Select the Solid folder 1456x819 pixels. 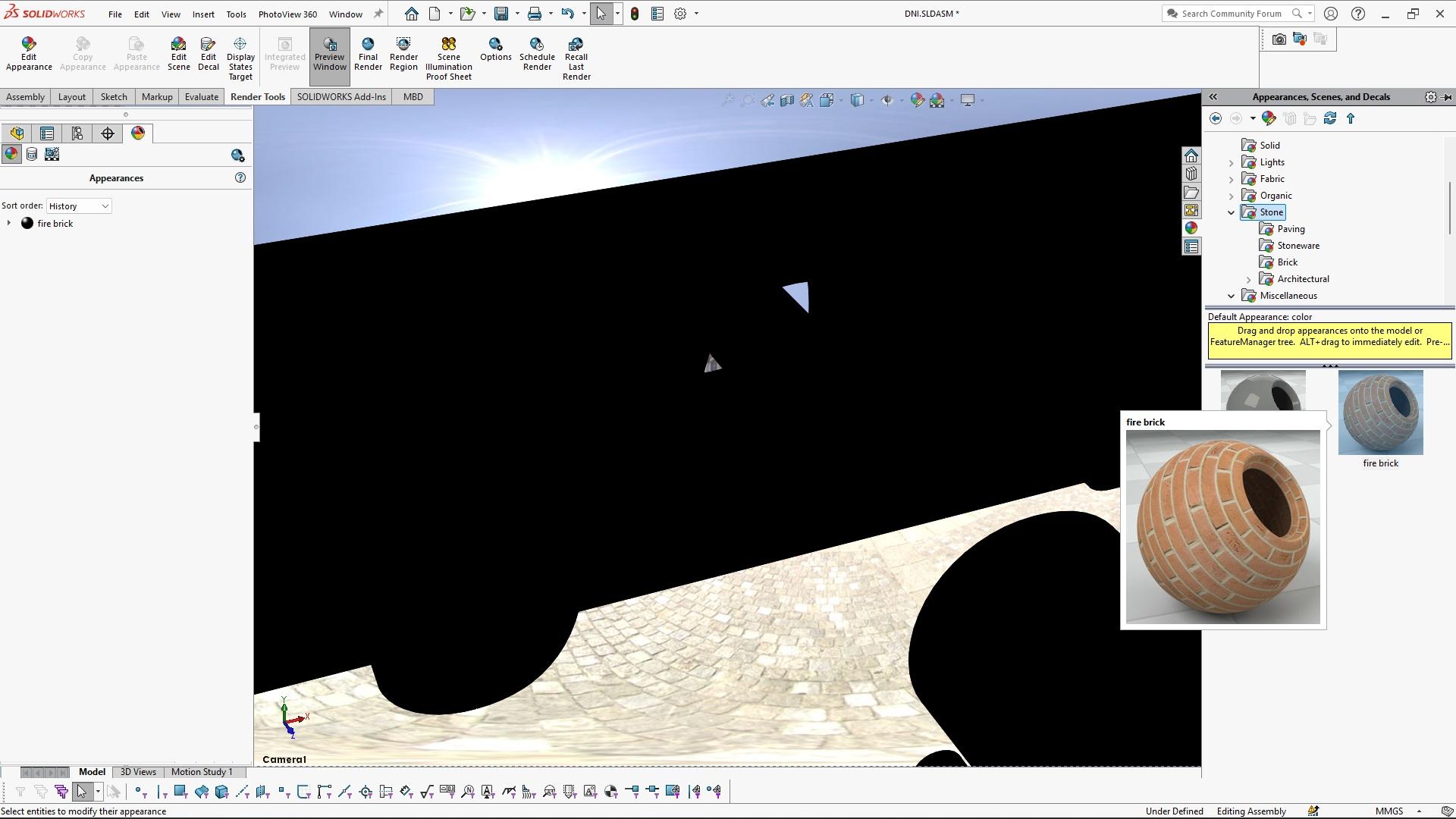click(1269, 146)
